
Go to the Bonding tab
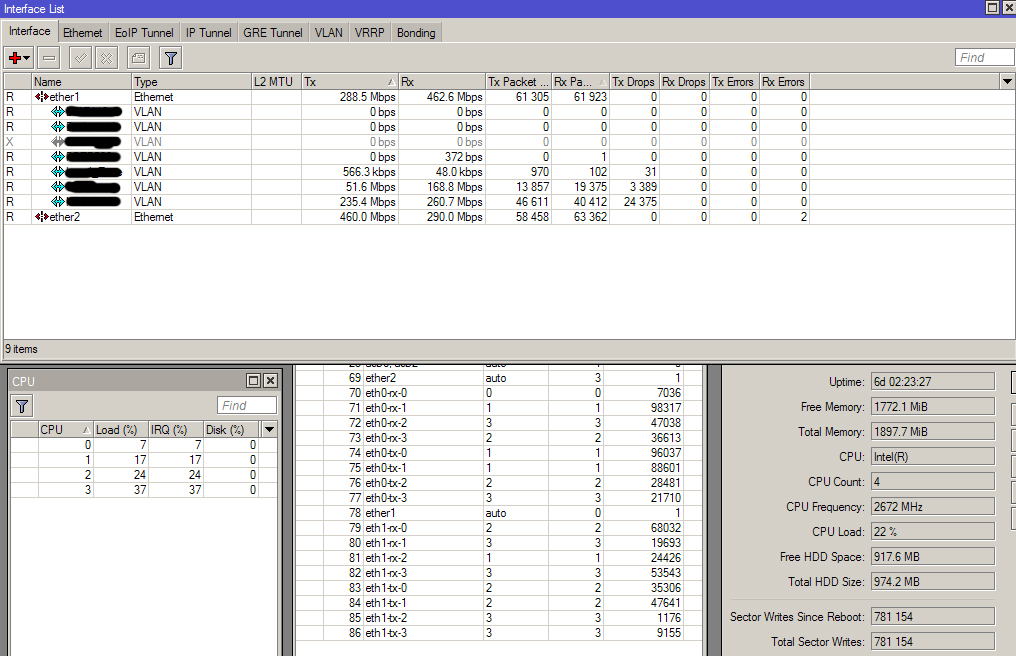pos(416,33)
